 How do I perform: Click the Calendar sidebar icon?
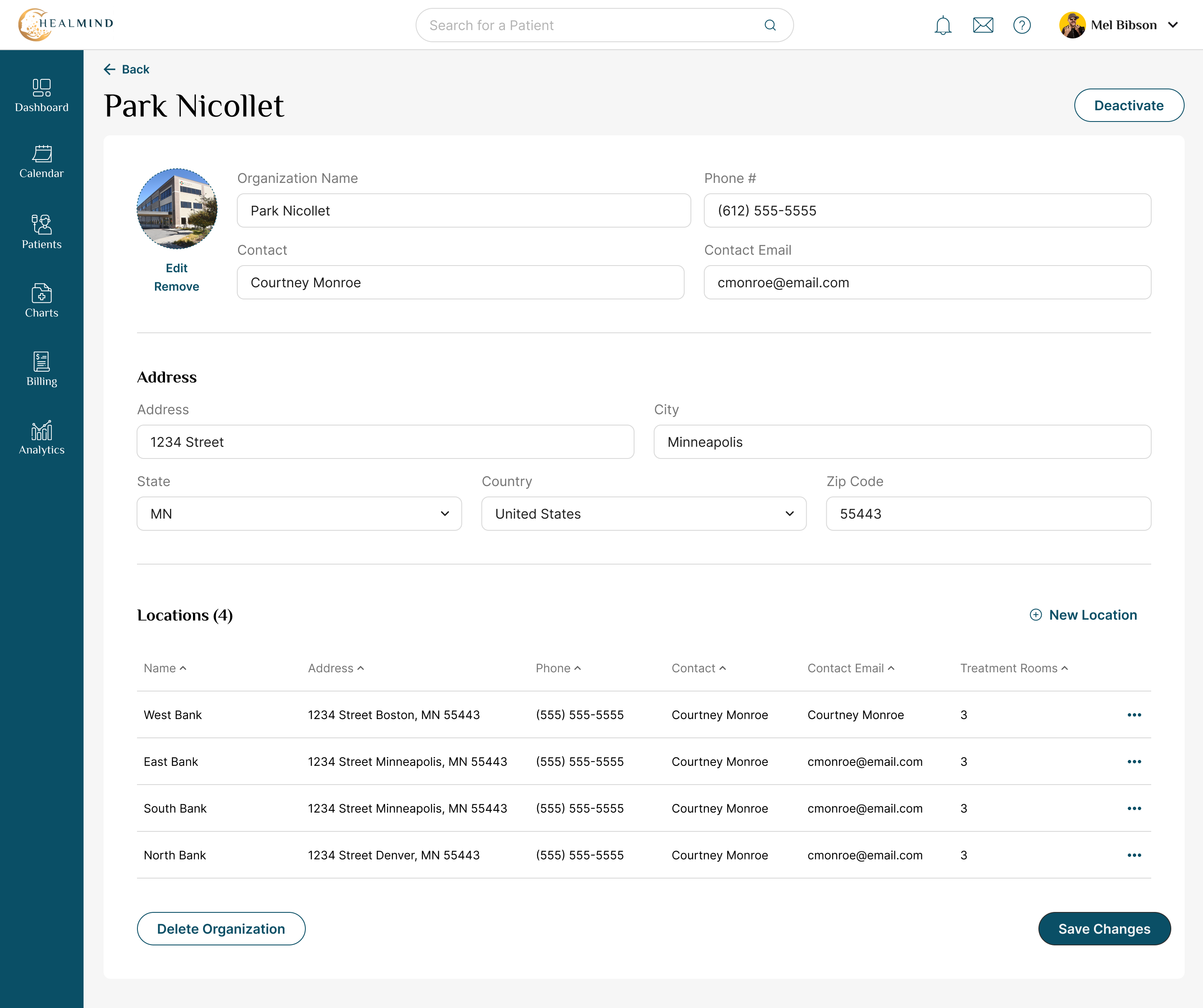click(x=42, y=154)
